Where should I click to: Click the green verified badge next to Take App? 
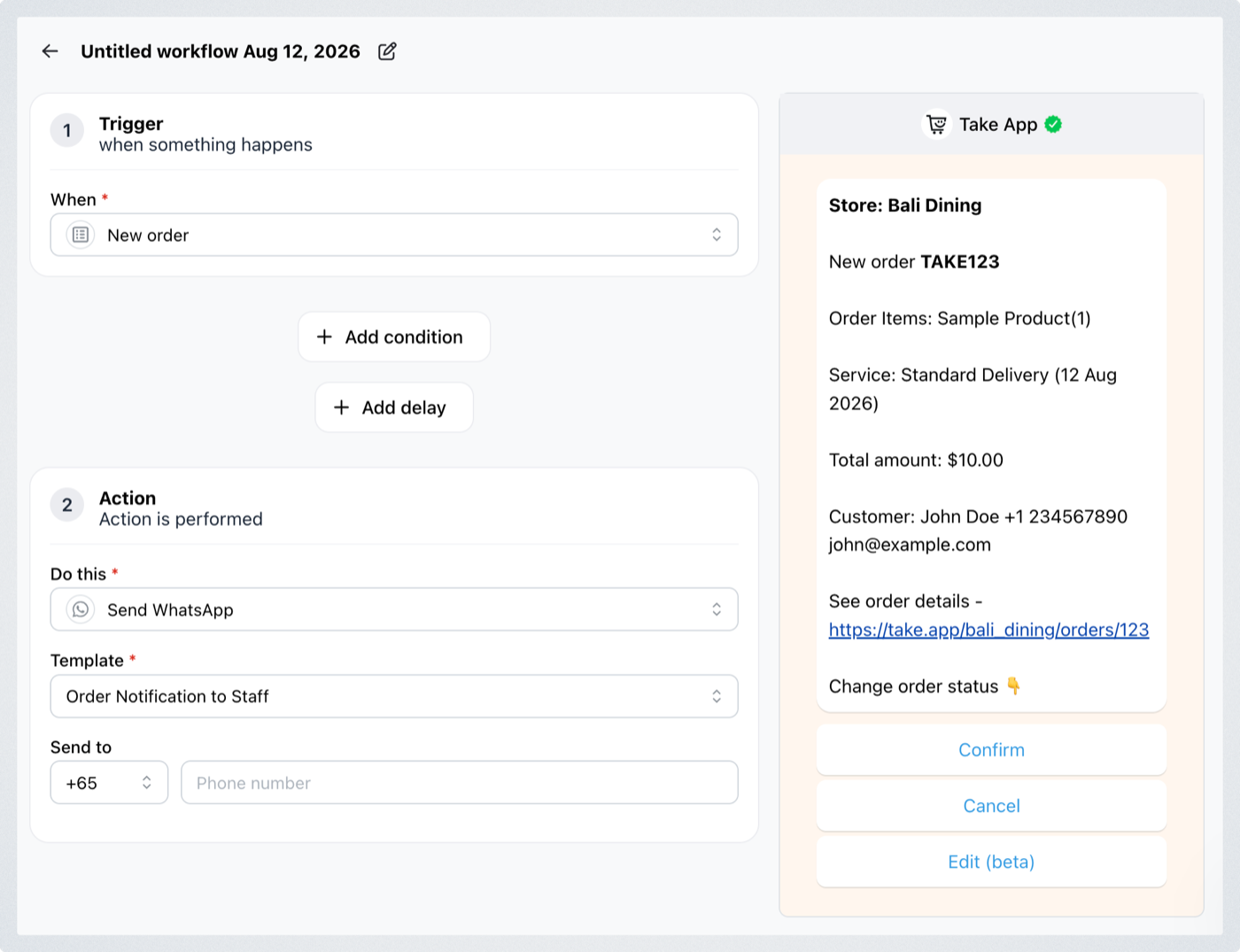point(1053,125)
